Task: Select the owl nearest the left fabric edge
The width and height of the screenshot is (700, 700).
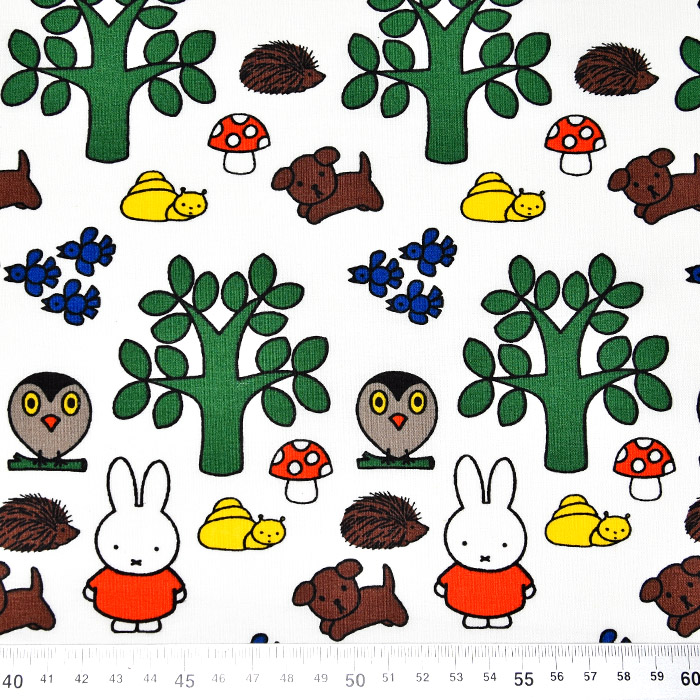Action: click(49, 416)
